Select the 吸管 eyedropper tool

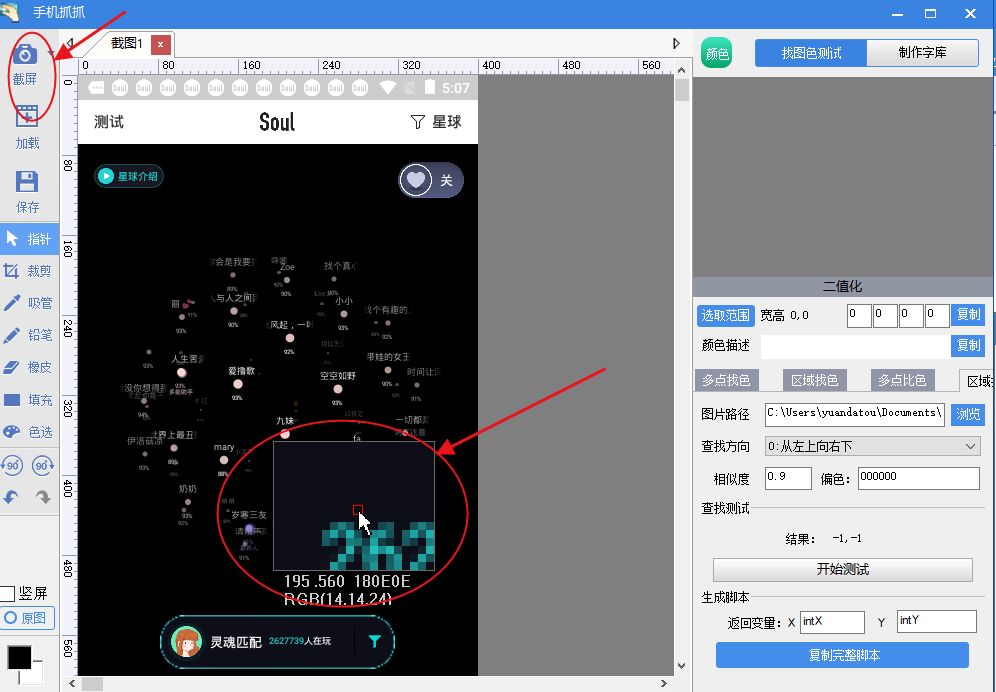coord(29,303)
